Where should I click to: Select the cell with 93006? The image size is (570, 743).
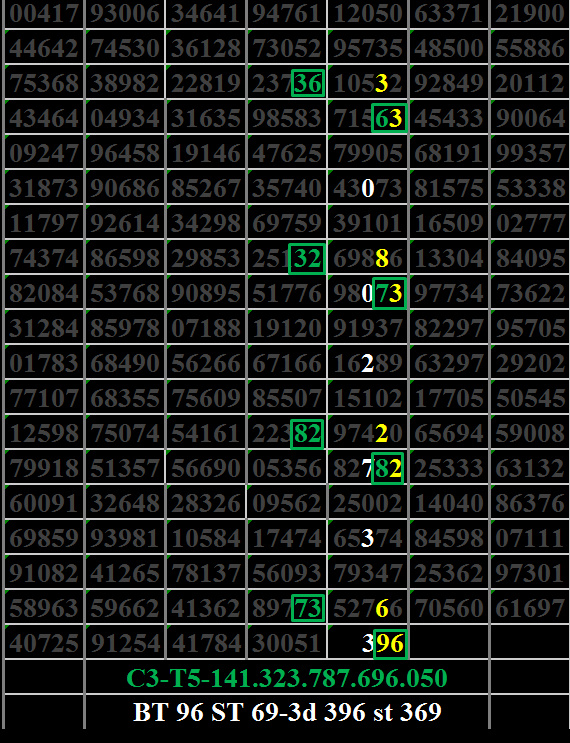pyautogui.click(x=125, y=13)
